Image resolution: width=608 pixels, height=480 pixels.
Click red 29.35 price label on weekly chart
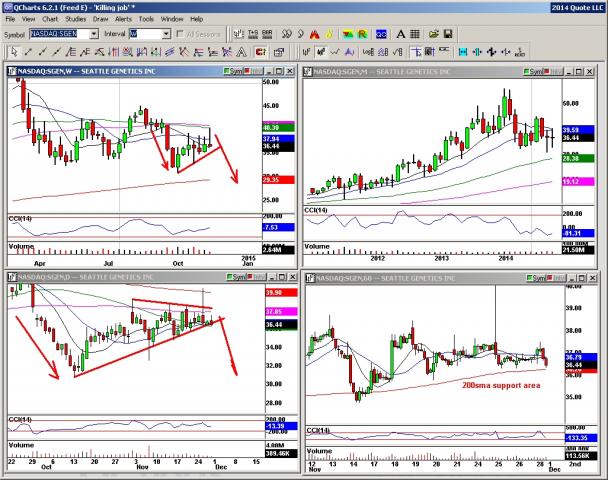[x=278, y=180]
